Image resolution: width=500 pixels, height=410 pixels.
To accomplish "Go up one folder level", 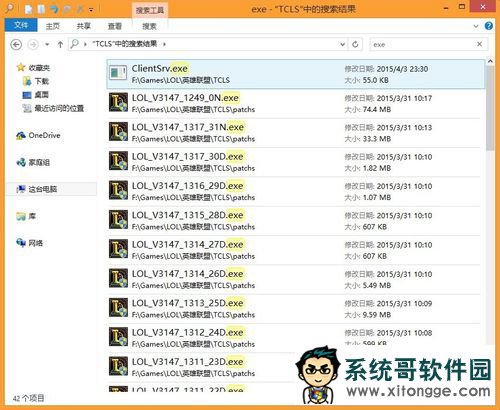I will coord(60,44).
